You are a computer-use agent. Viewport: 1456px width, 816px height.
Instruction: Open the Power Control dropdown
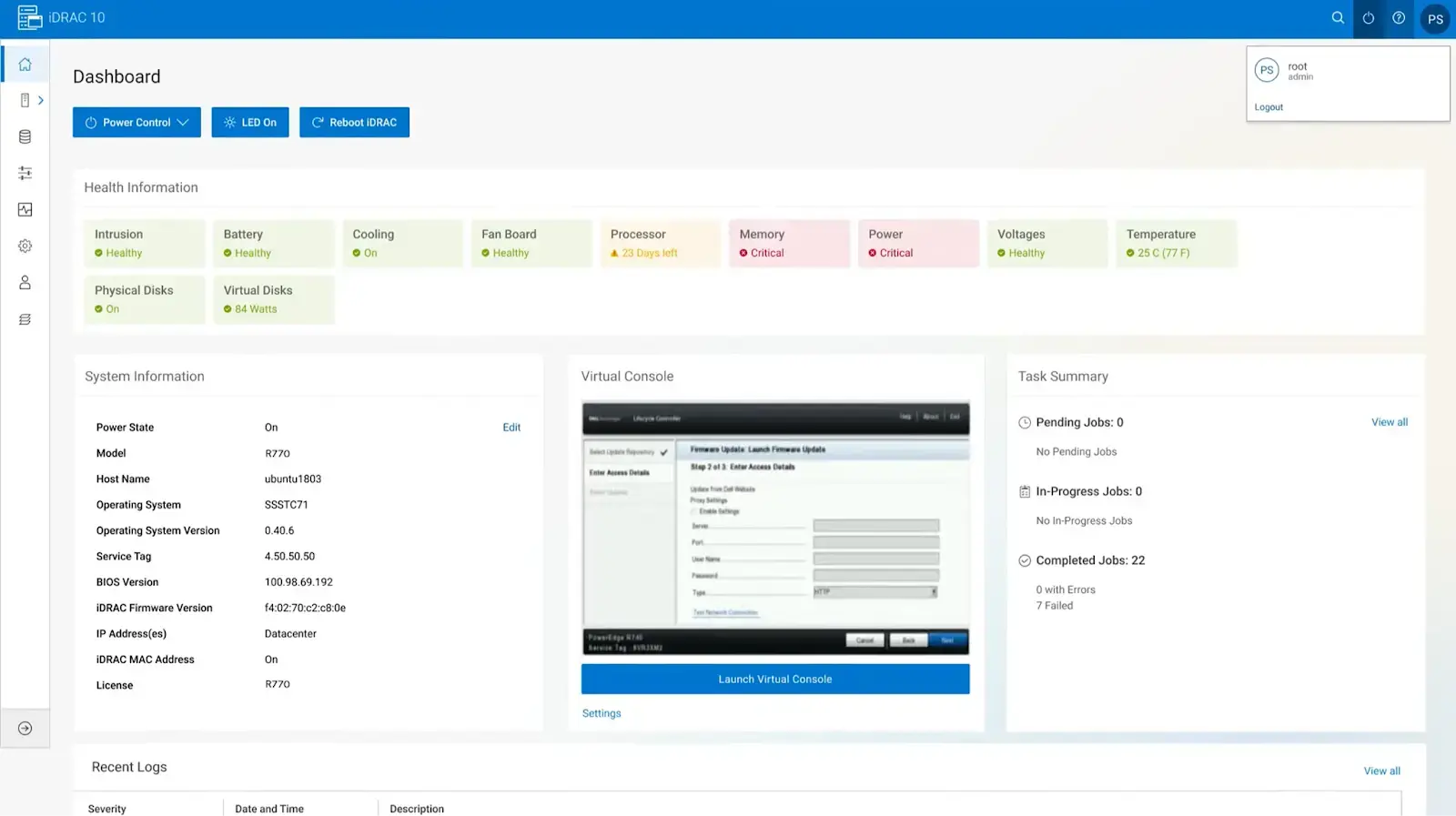136,122
